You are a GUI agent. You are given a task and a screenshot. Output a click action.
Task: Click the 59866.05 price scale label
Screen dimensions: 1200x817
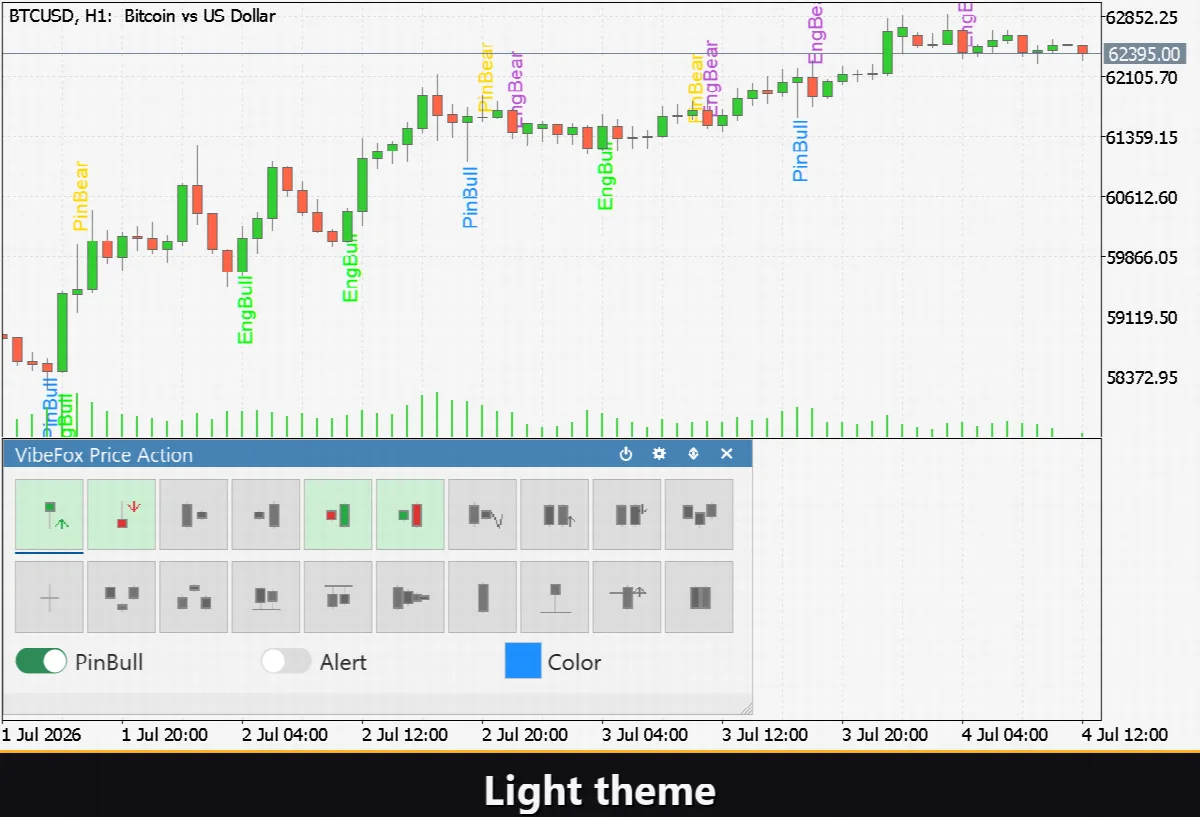1142,258
